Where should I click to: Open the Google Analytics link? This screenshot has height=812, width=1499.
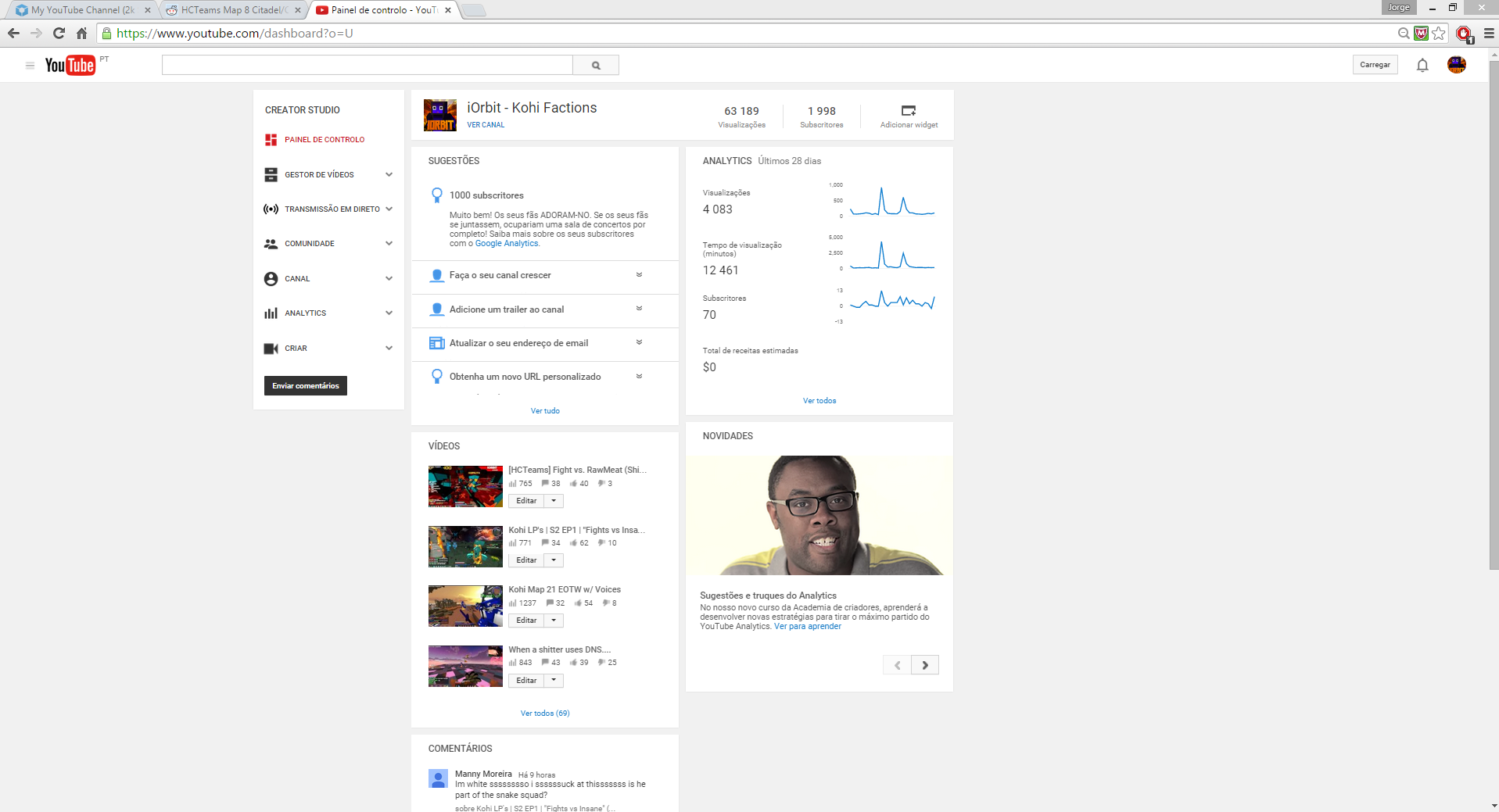click(x=507, y=244)
